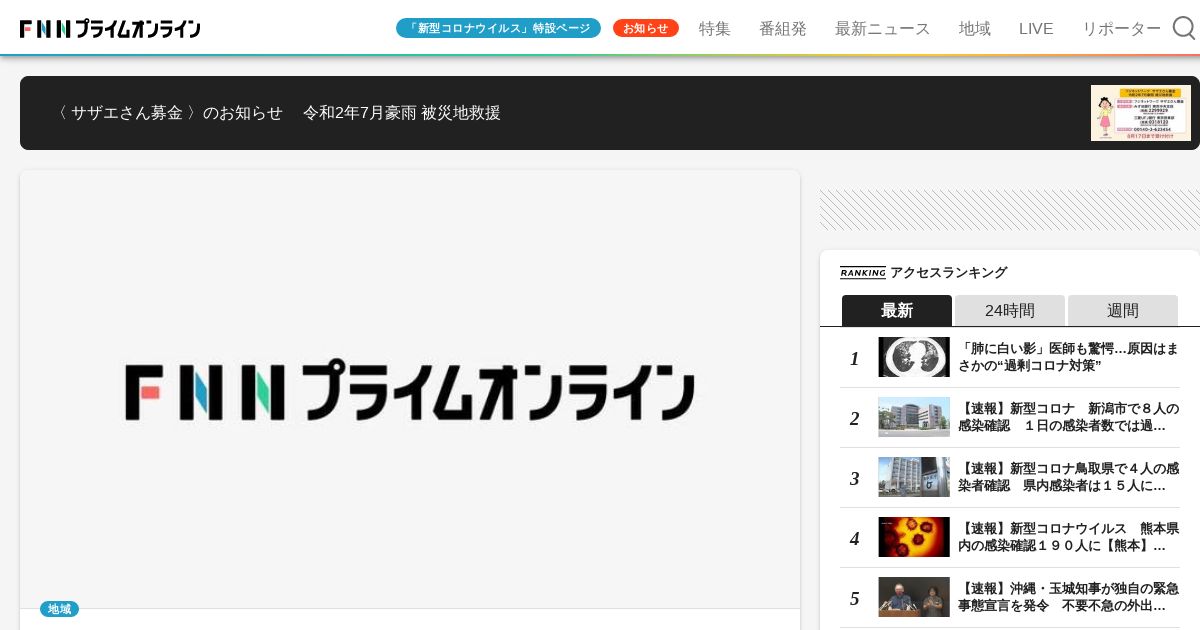Switch ranking to the 週間 tab
The image size is (1200, 630).
click(x=1123, y=310)
